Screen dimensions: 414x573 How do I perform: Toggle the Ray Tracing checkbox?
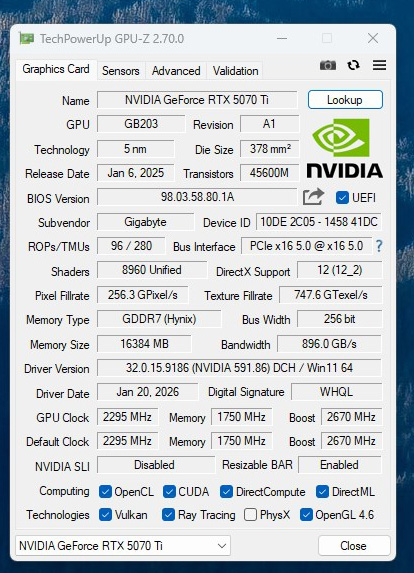click(168, 515)
